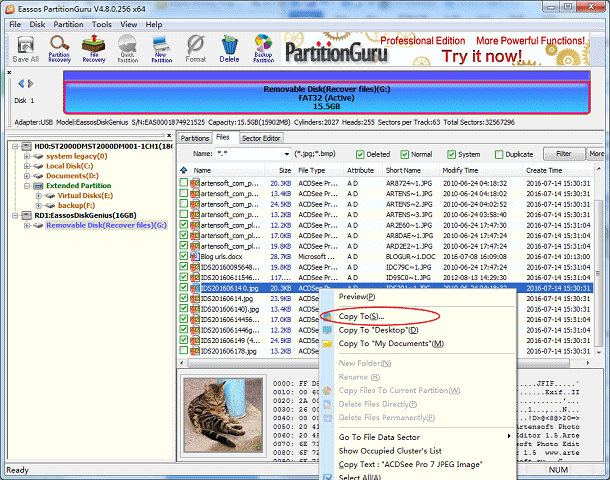
Task: Switch to the Sector Editor tab
Action: tap(261, 138)
